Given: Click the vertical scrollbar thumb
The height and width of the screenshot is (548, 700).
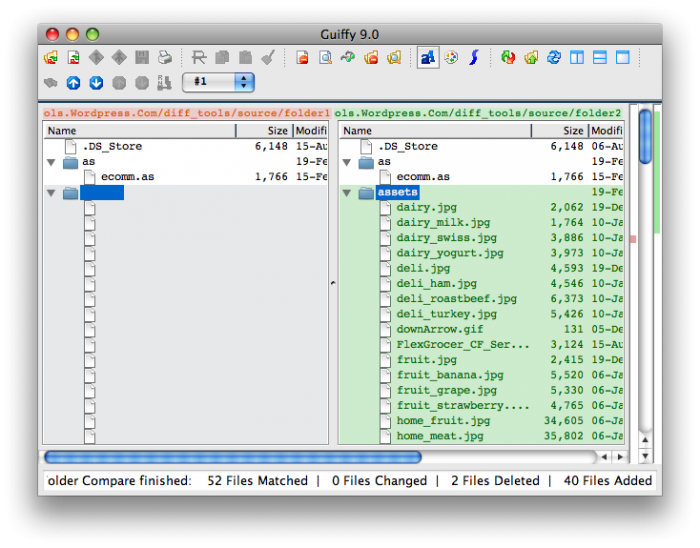Looking at the screenshot, I should tap(645, 136).
